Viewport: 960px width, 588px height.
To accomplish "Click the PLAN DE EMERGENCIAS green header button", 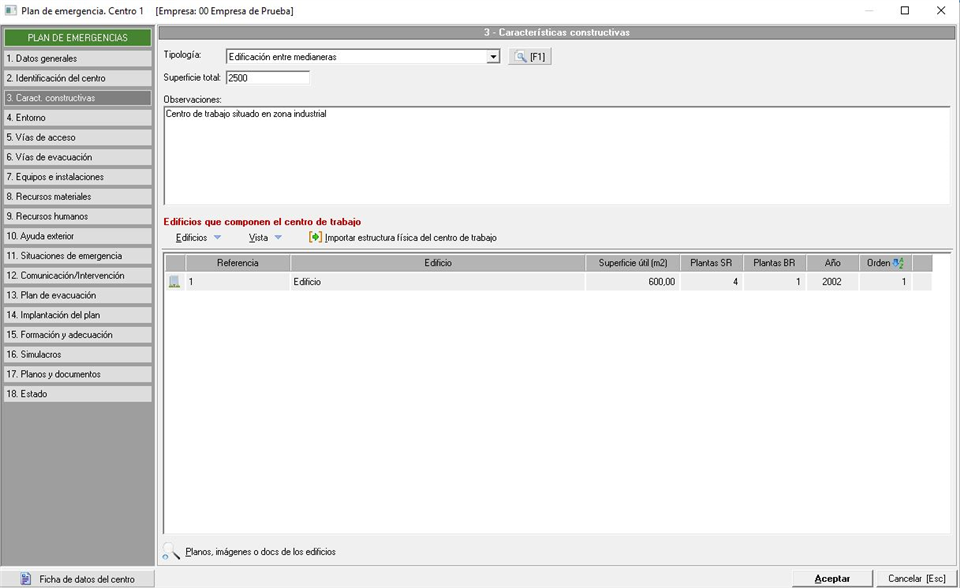I will point(78,38).
